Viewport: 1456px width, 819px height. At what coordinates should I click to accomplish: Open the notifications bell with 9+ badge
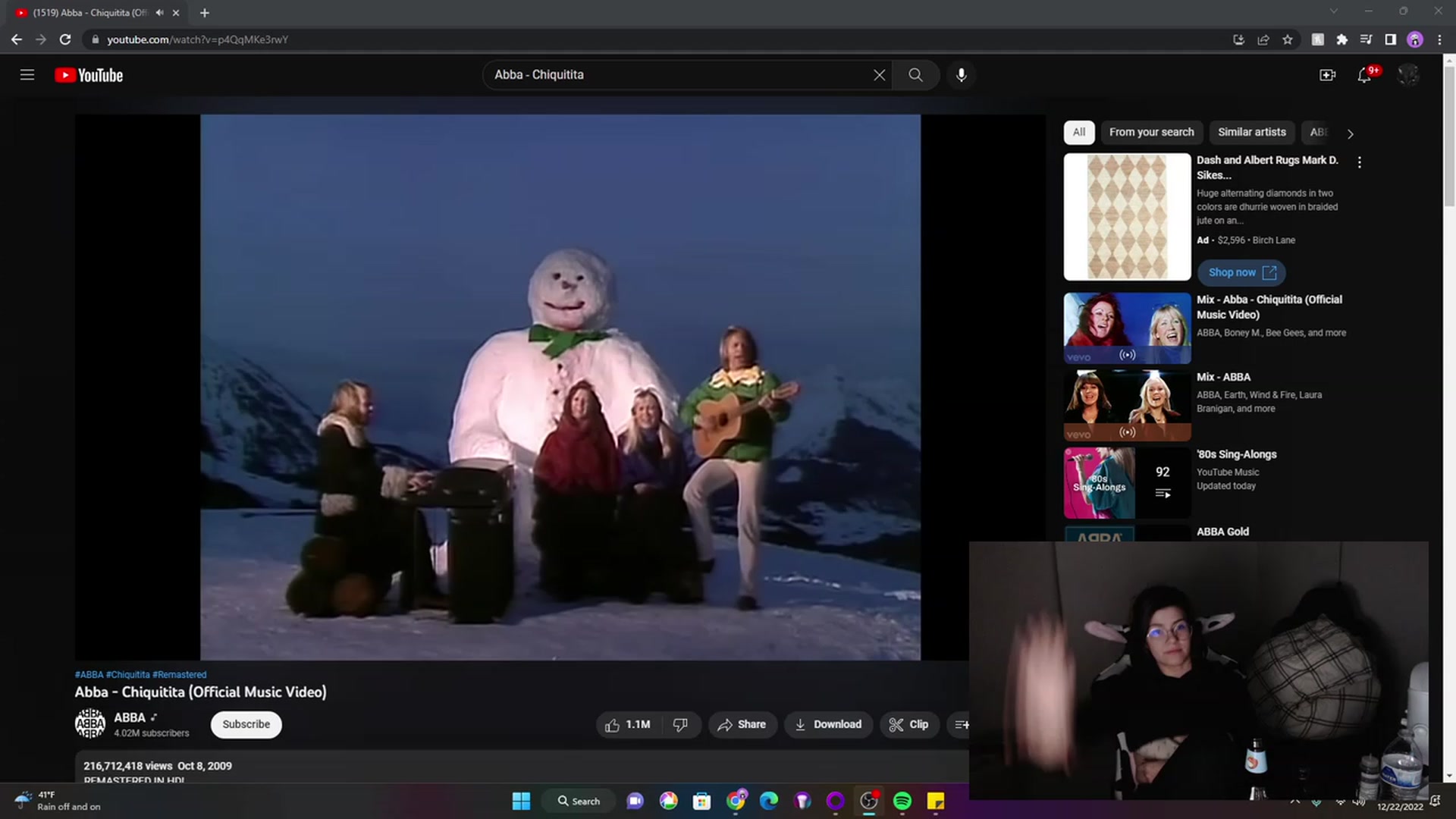tap(1364, 75)
